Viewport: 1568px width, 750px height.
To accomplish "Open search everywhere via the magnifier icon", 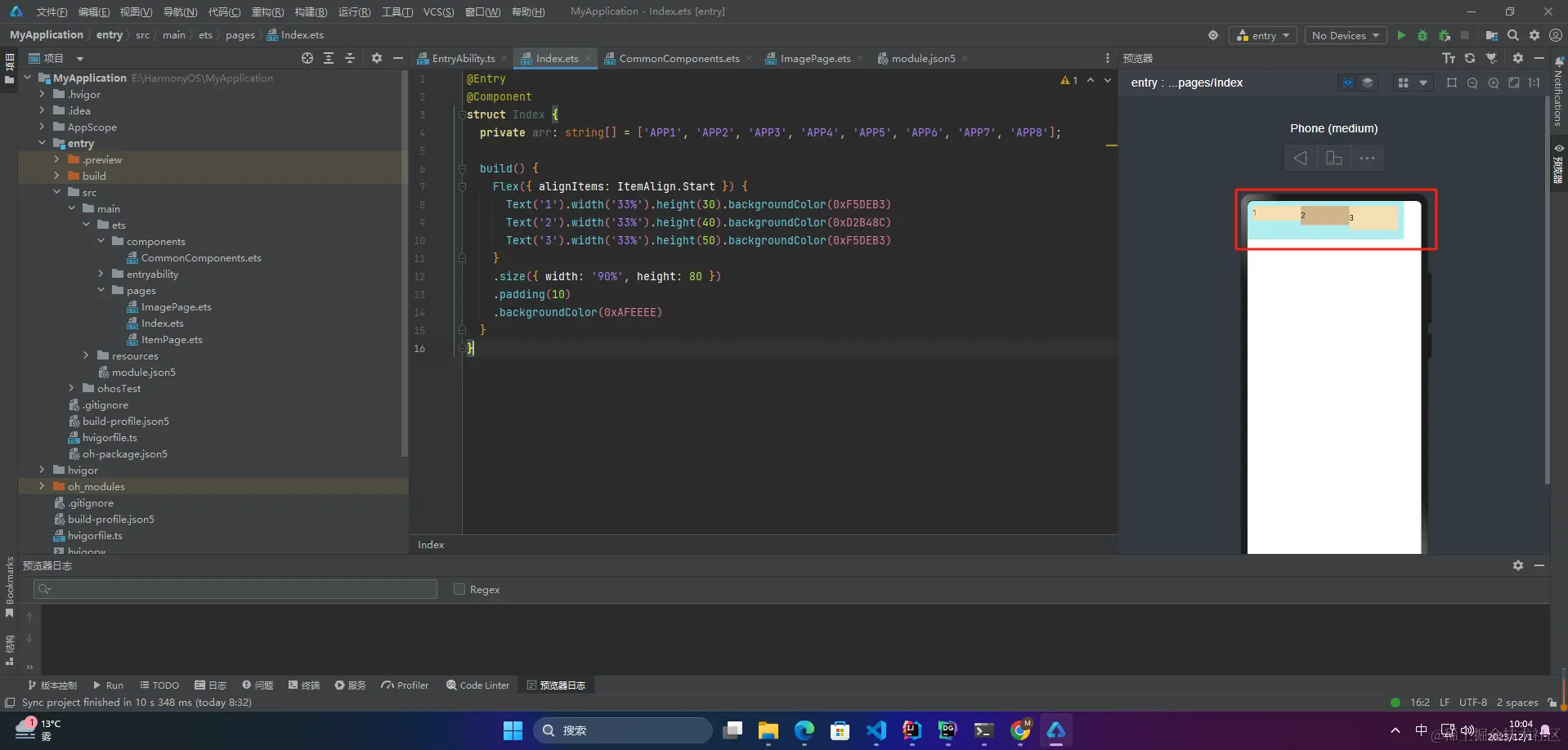I will (x=1513, y=35).
